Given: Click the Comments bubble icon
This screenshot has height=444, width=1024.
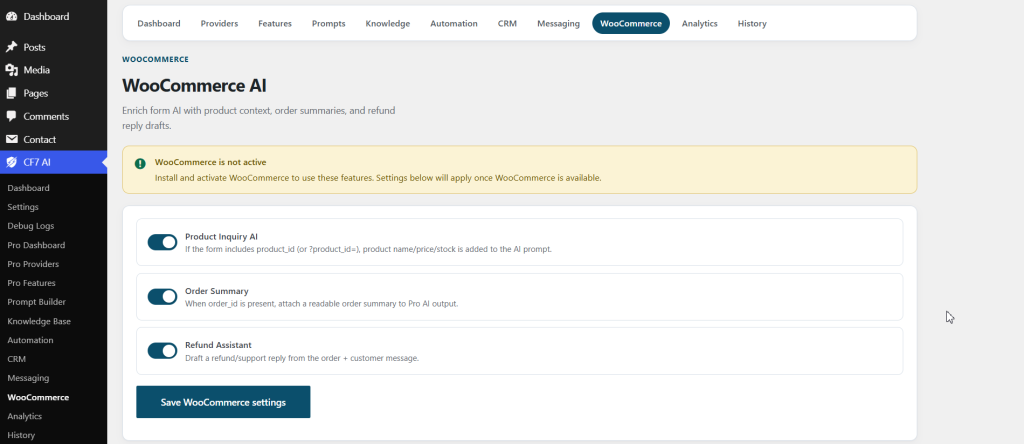Looking at the screenshot, I should pyautogui.click(x=11, y=116).
